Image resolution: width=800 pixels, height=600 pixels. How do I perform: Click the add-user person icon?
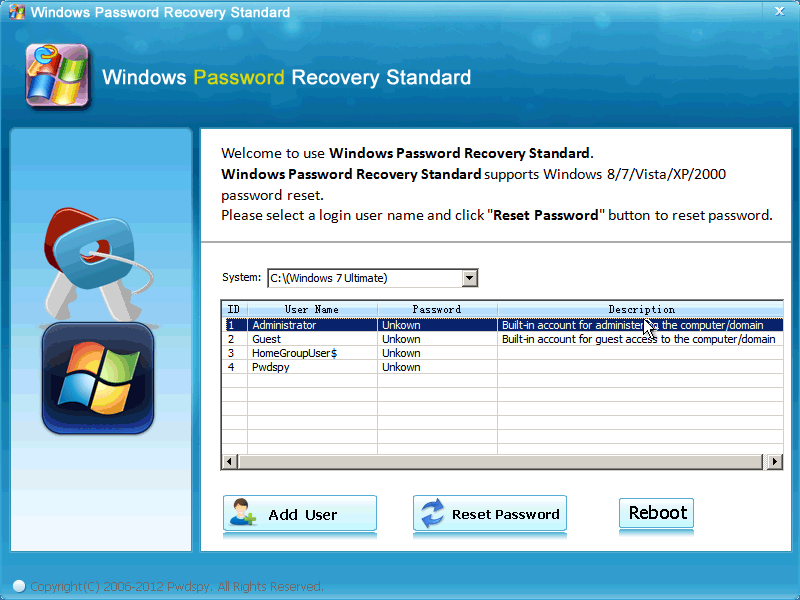(x=242, y=512)
